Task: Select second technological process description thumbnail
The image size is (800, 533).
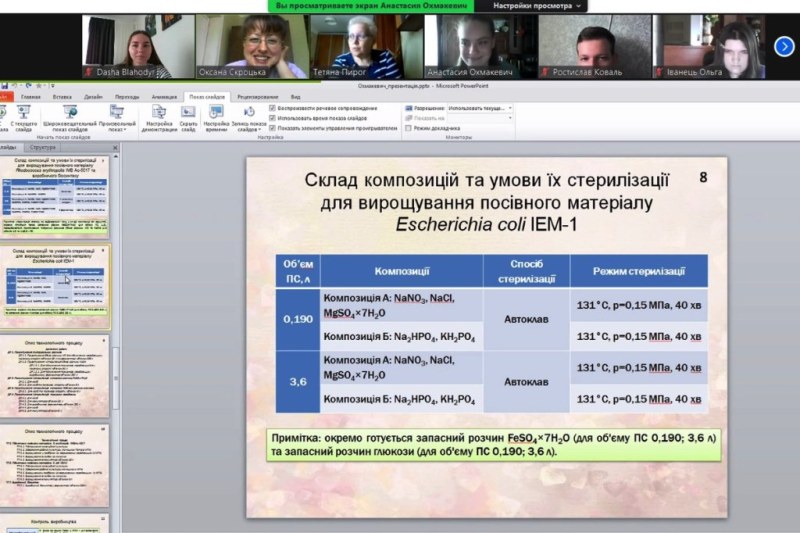Action: tap(55, 466)
